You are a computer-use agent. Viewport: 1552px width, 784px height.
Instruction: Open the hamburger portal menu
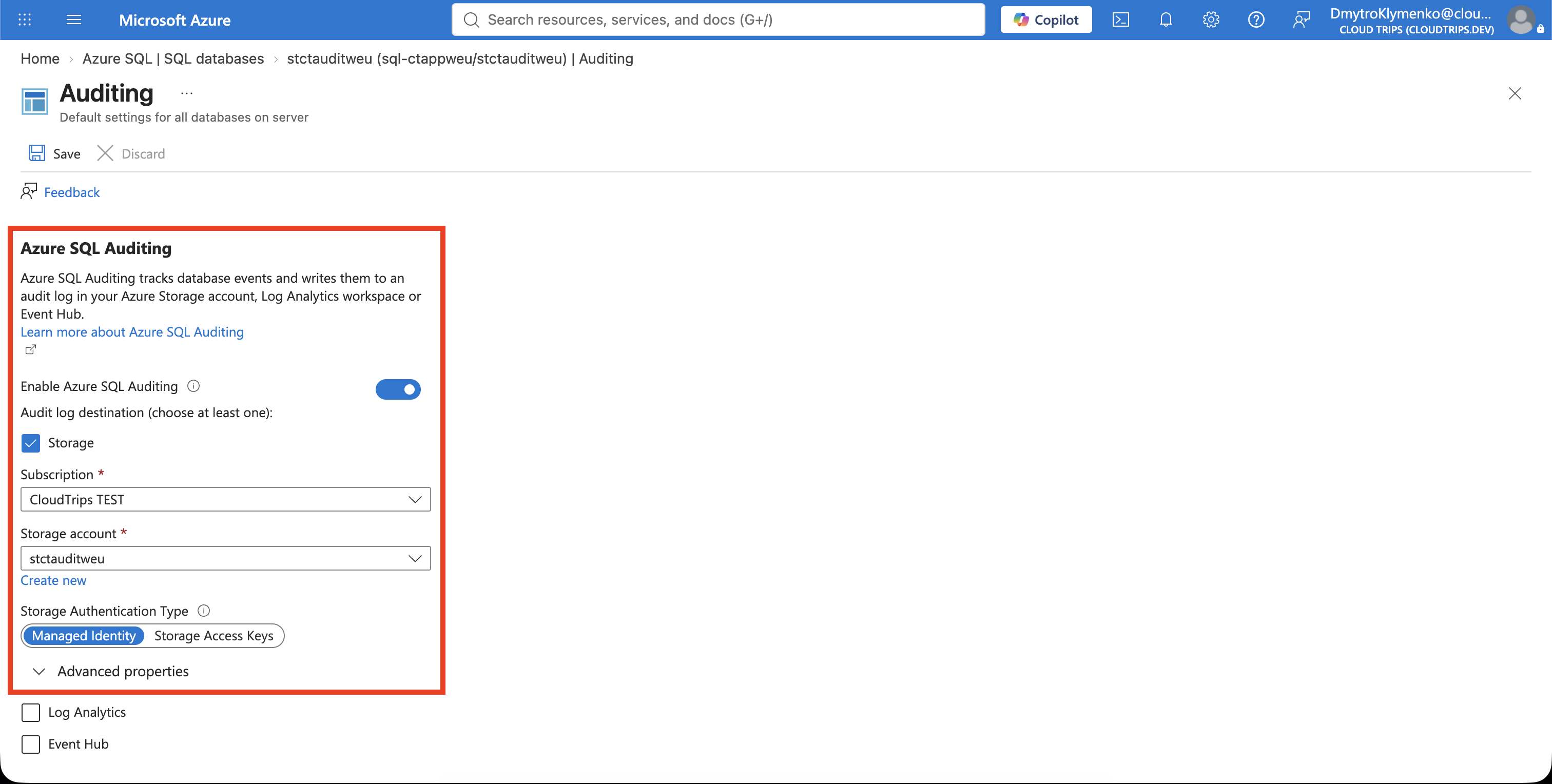pyautogui.click(x=73, y=20)
